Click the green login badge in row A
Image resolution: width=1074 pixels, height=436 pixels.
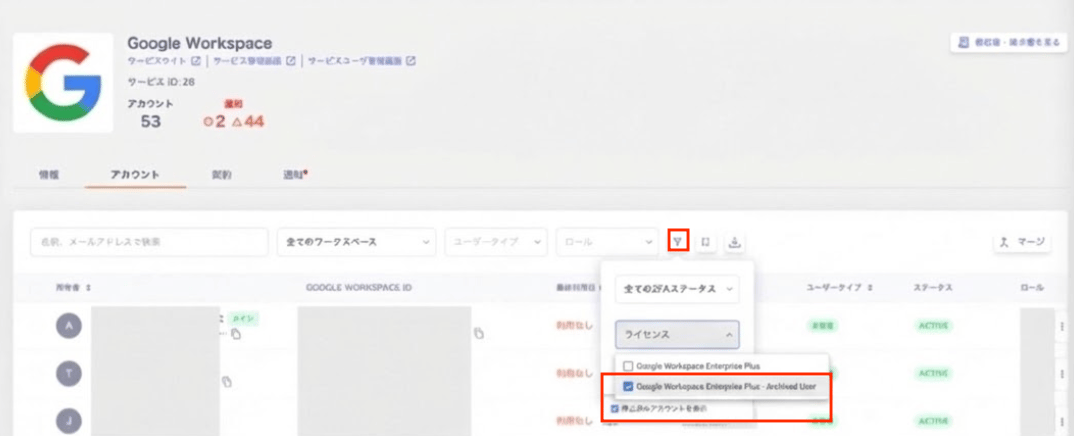click(244, 319)
